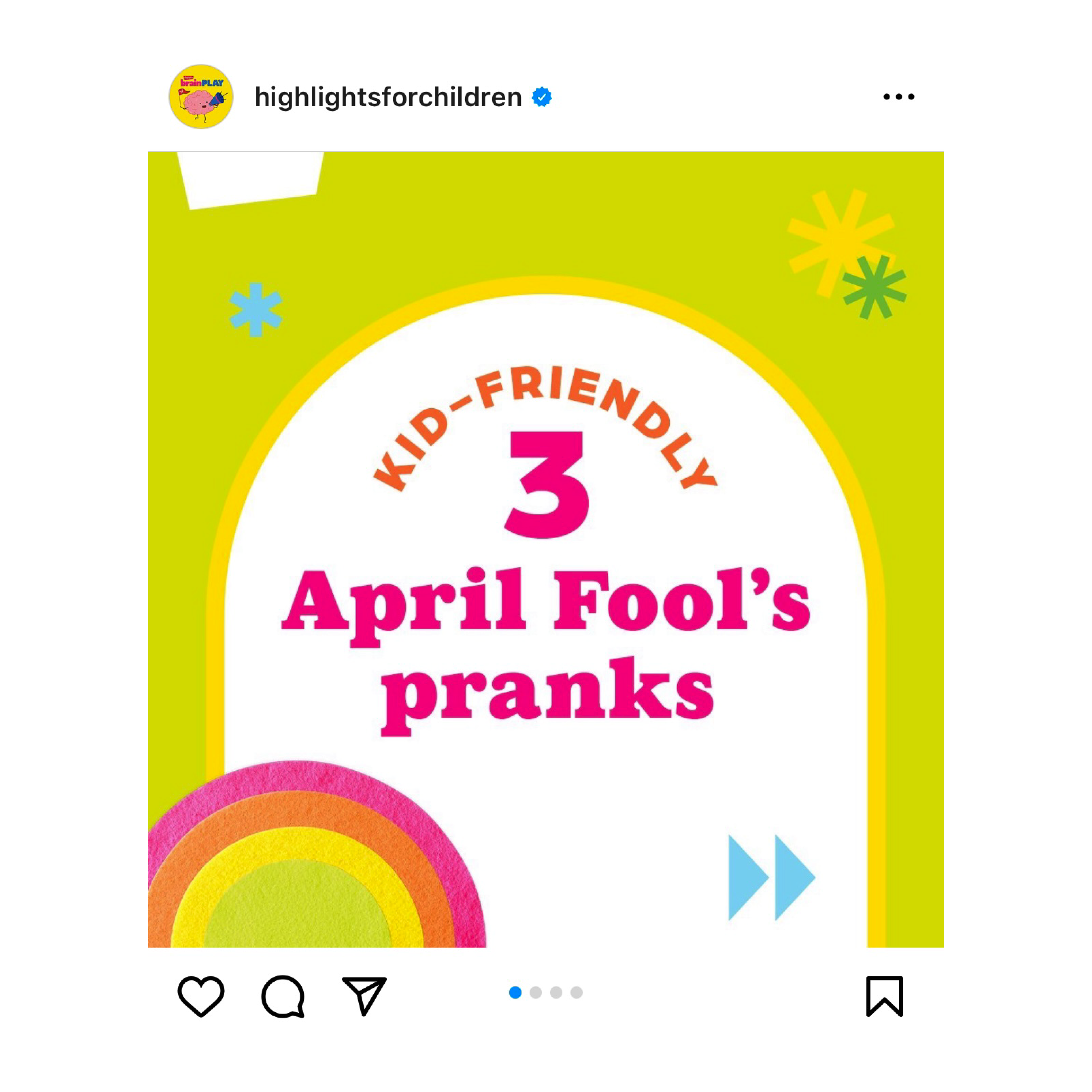Open the brainPLAY profile picture
The image size is (1092, 1092).
point(201,97)
